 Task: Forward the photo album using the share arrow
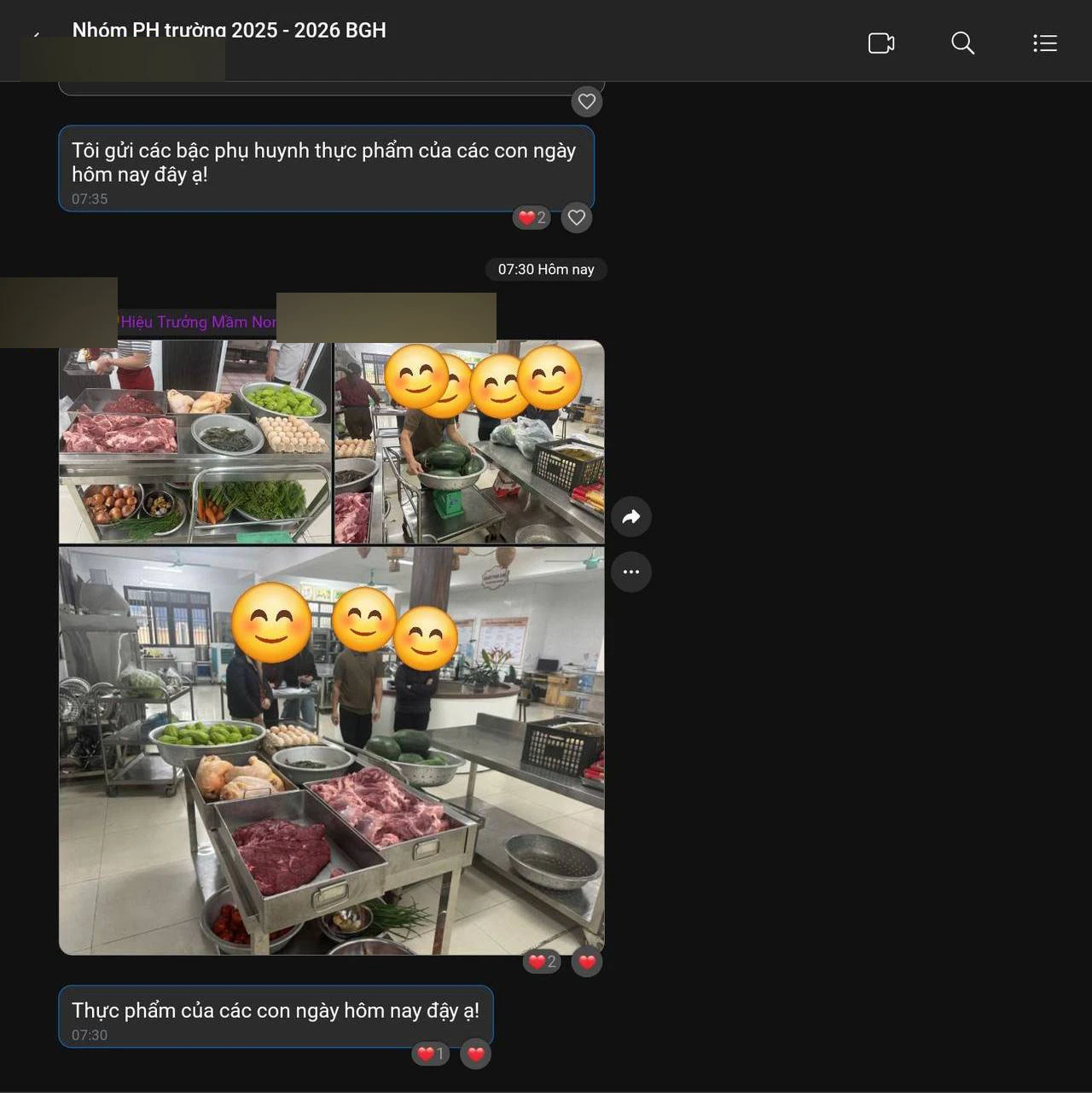click(x=630, y=516)
